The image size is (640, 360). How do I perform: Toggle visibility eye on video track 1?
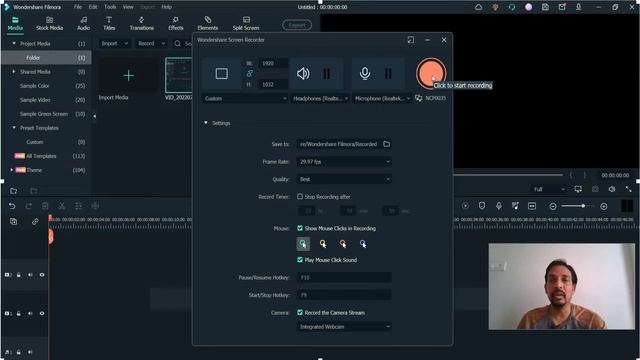pos(42,313)
